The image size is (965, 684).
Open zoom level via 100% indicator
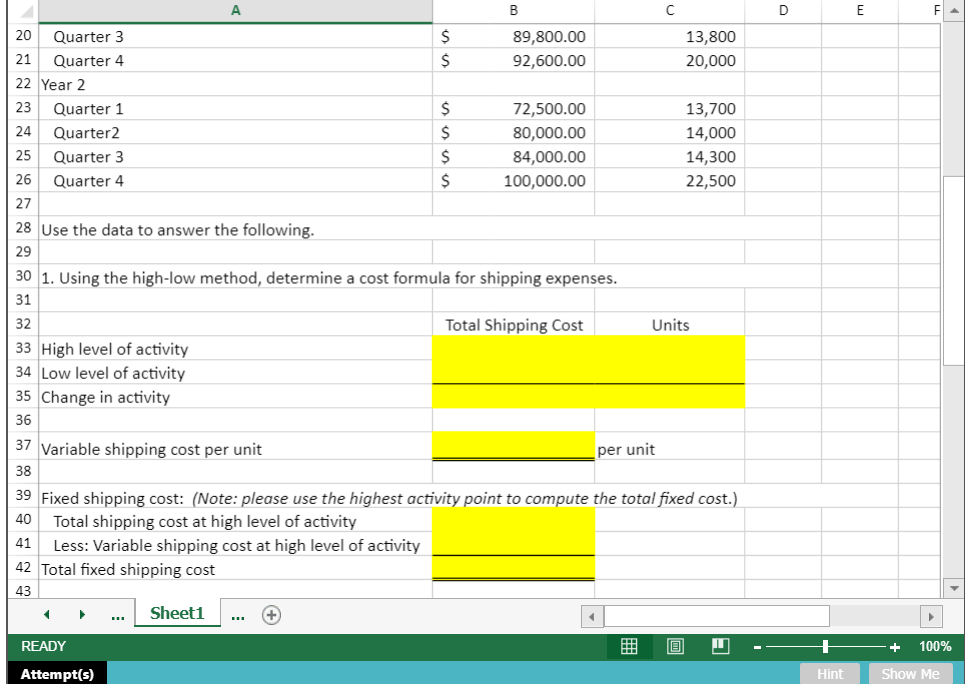[x=934, y=646]
